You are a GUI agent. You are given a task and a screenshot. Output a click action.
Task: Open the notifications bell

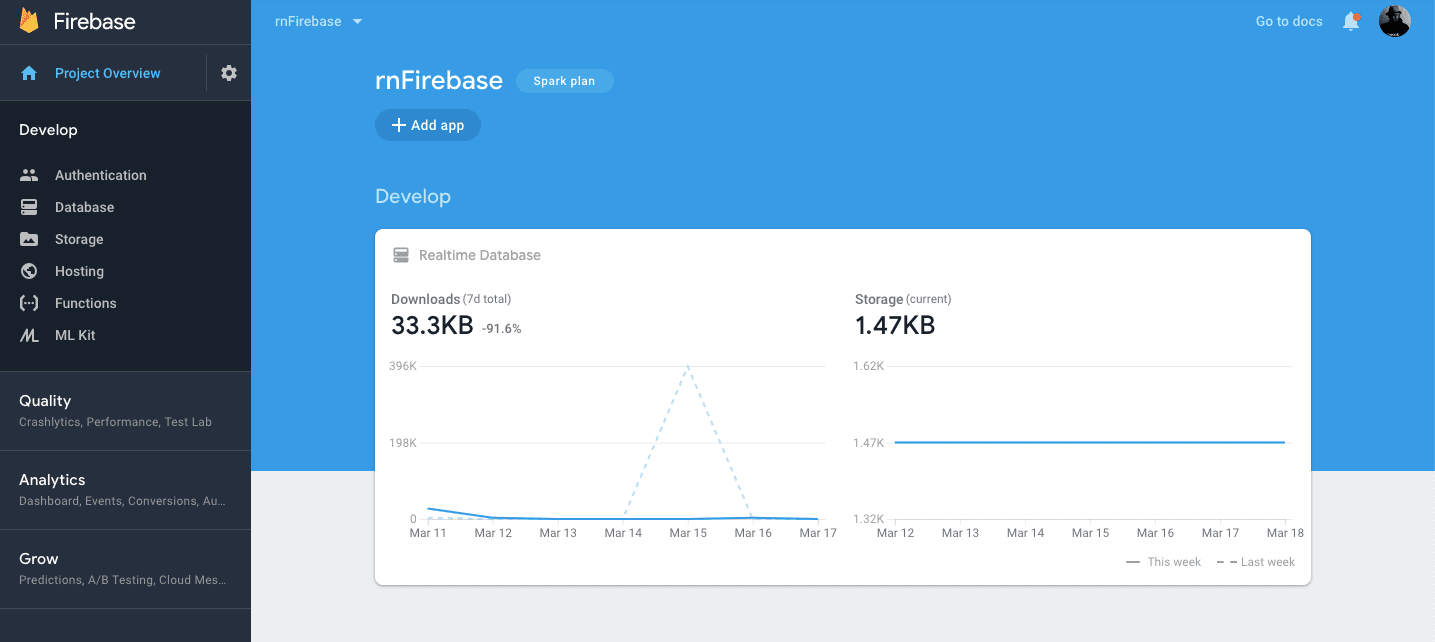(x=1351, y=21)
